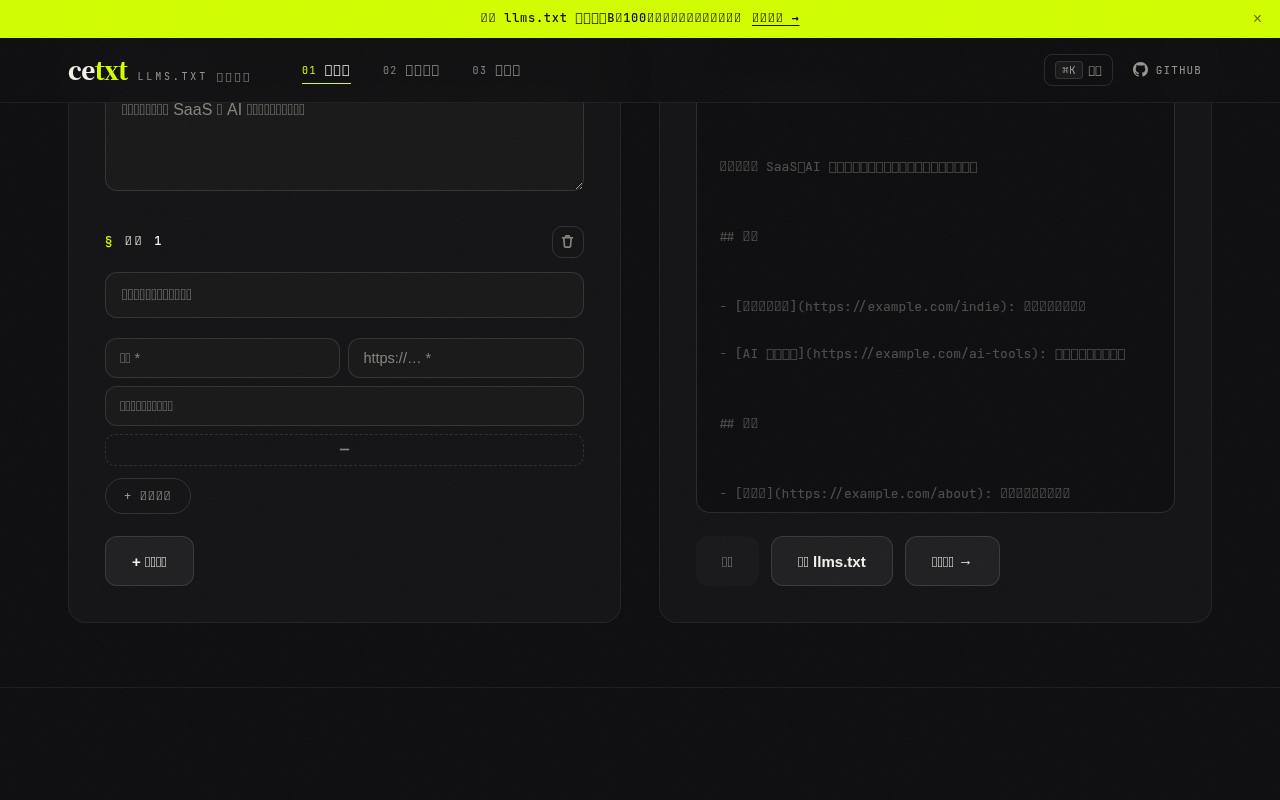Click the large plus button at the form's bottom
Viewport: 1280px width, 800px height.
coord(149,561)
